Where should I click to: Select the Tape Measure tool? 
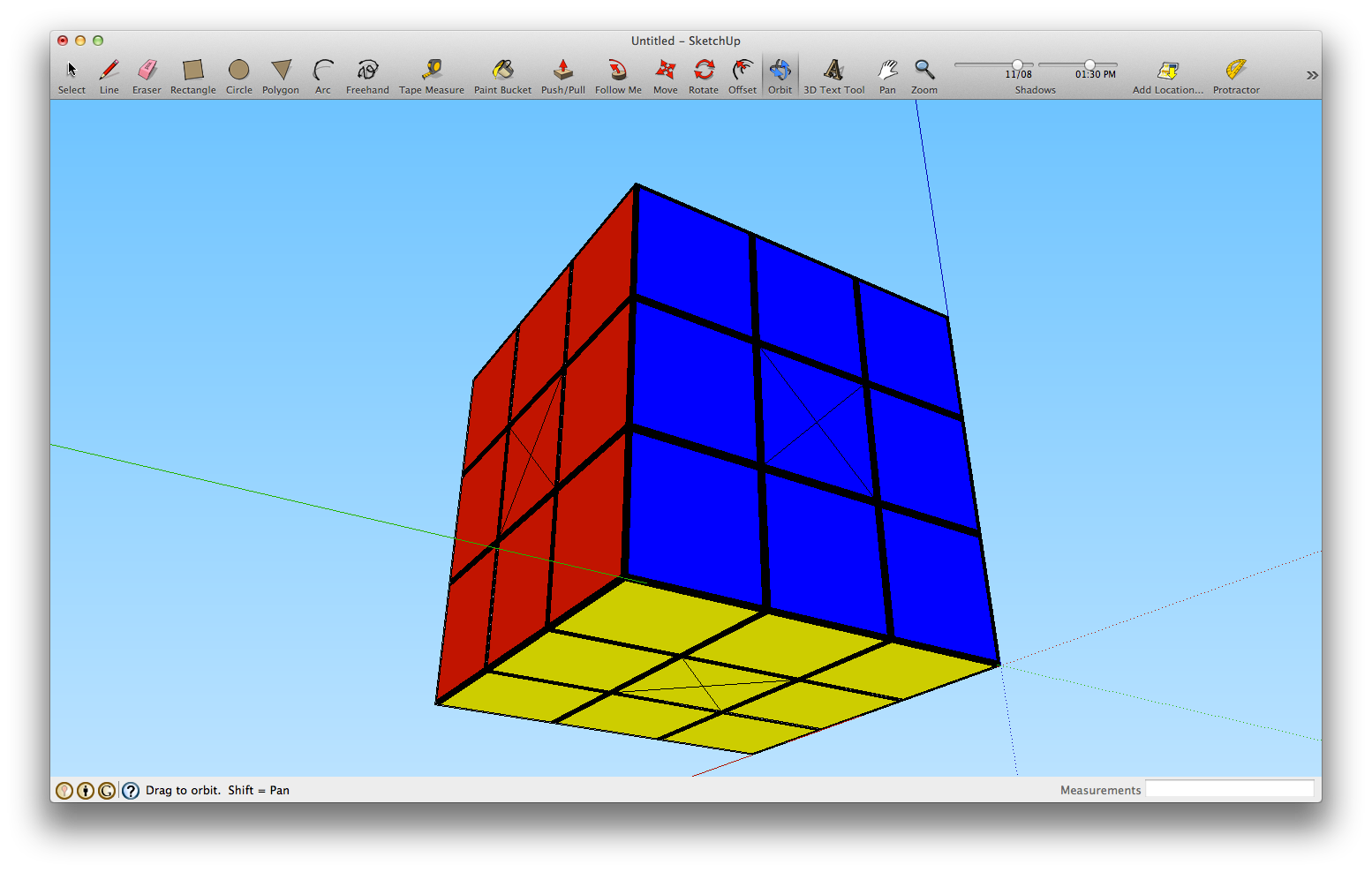pos(432,71)
